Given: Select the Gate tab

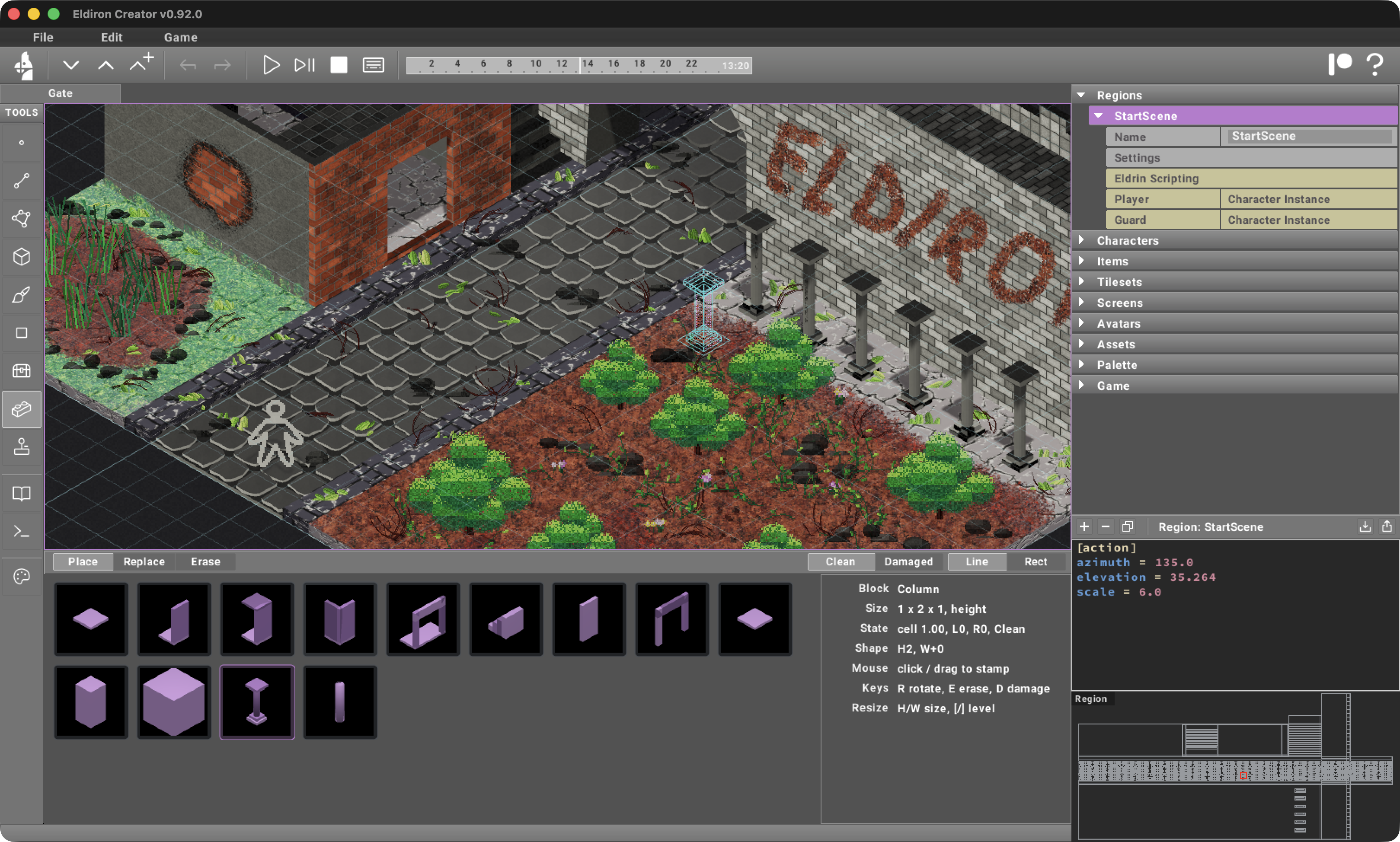Looking at the screenshot, I should pyautogui.click(x=60, y=93).
